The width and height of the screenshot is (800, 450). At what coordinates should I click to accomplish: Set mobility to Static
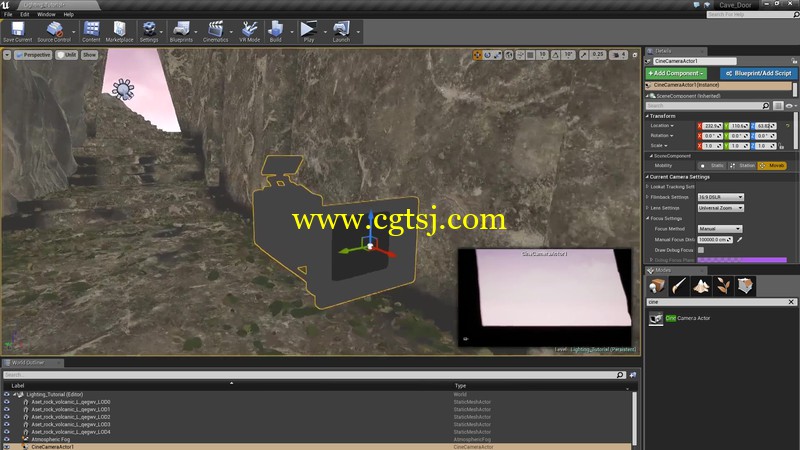[713, 166]
